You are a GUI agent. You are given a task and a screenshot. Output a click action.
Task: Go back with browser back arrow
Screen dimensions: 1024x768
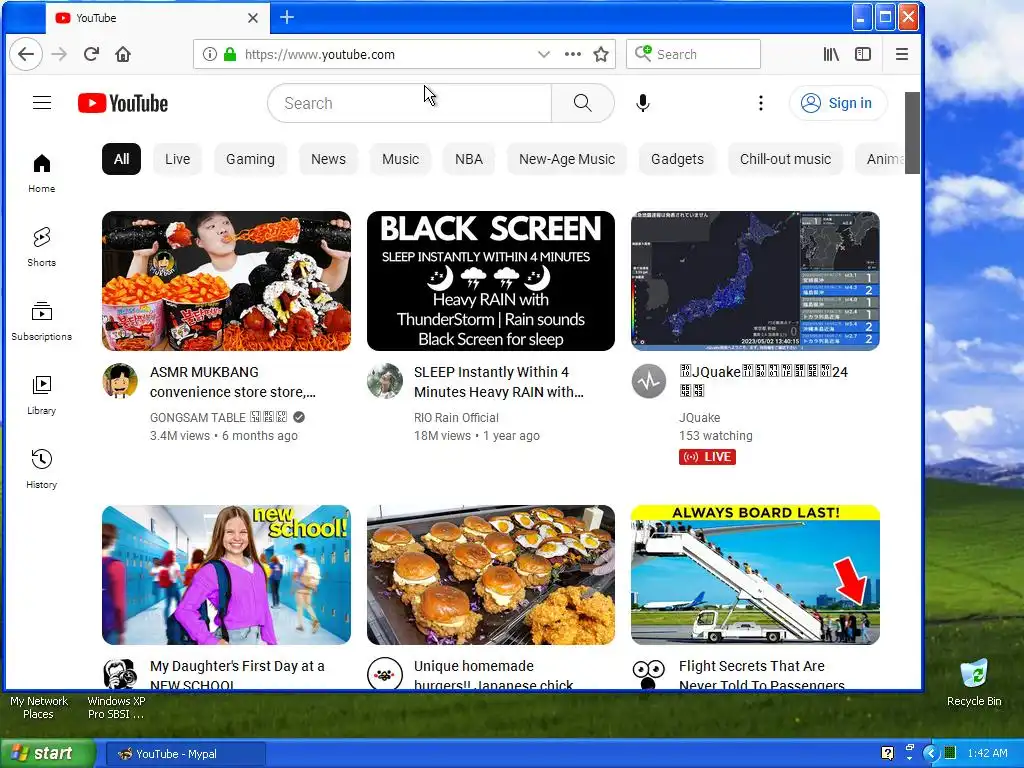(x=26, y=54)
